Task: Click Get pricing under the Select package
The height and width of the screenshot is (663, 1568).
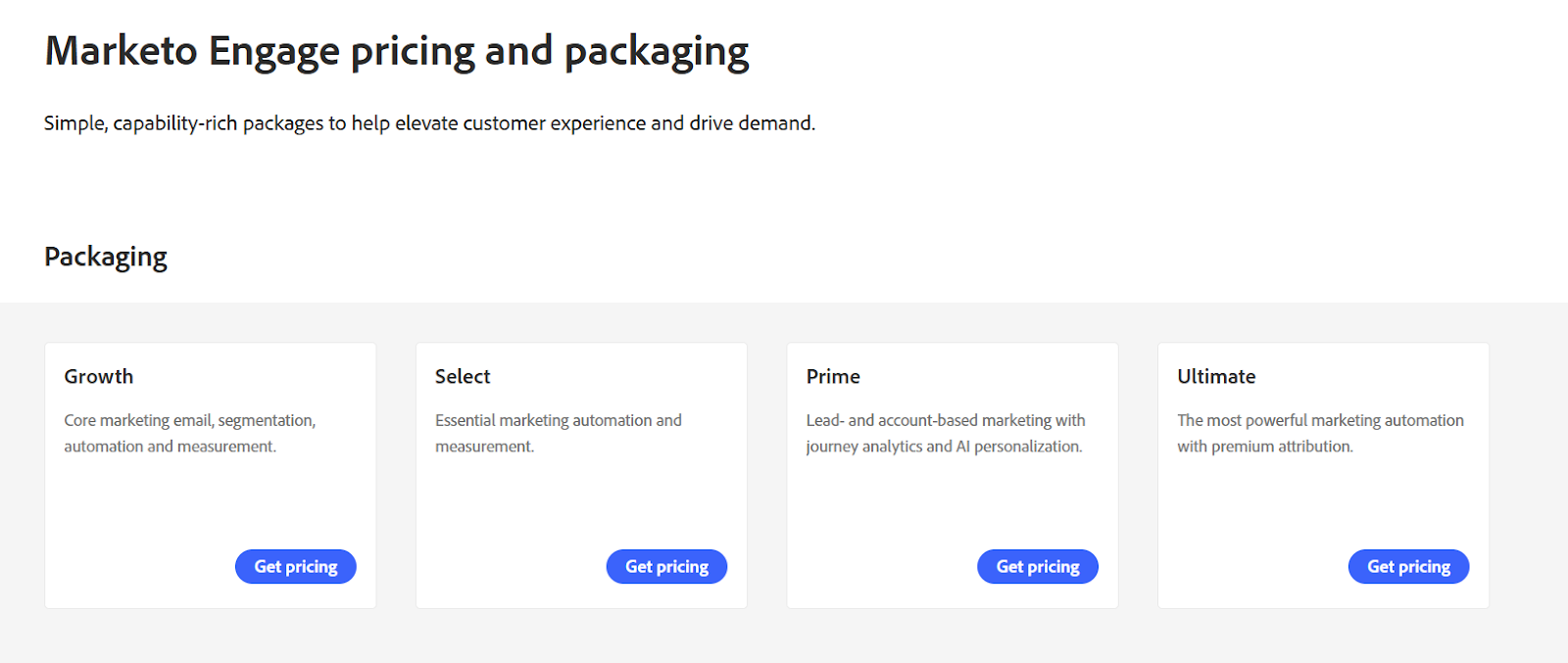Action: pos(666,566)
